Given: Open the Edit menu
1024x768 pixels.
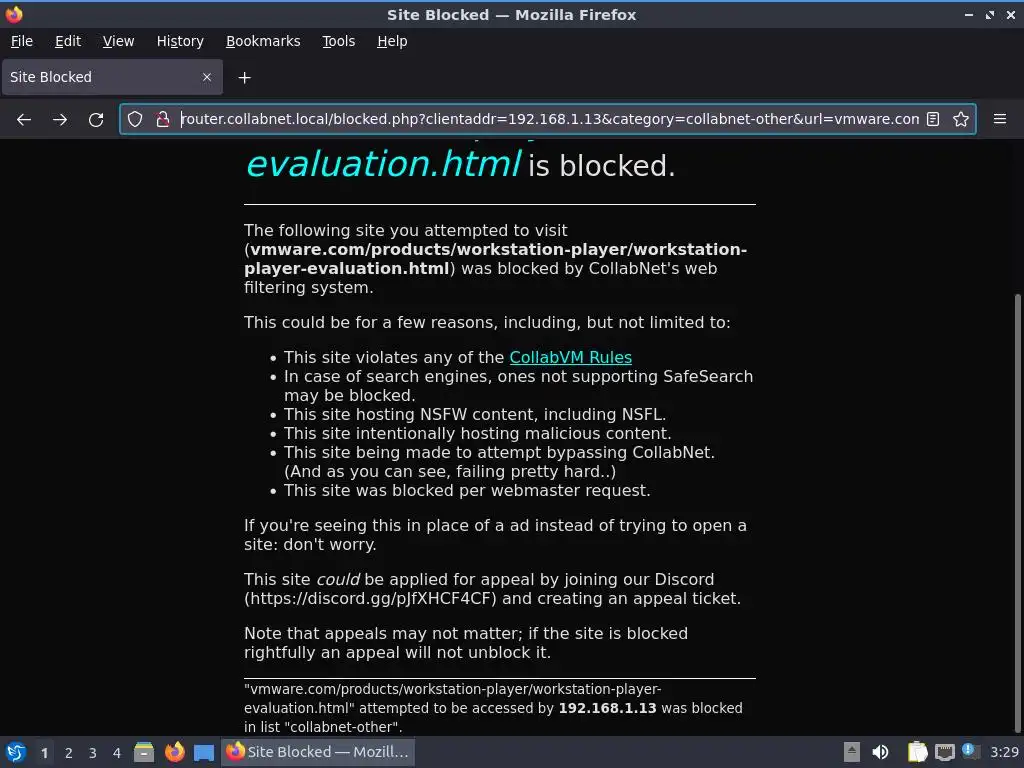Looking at the screenshot, I should 68,41.
